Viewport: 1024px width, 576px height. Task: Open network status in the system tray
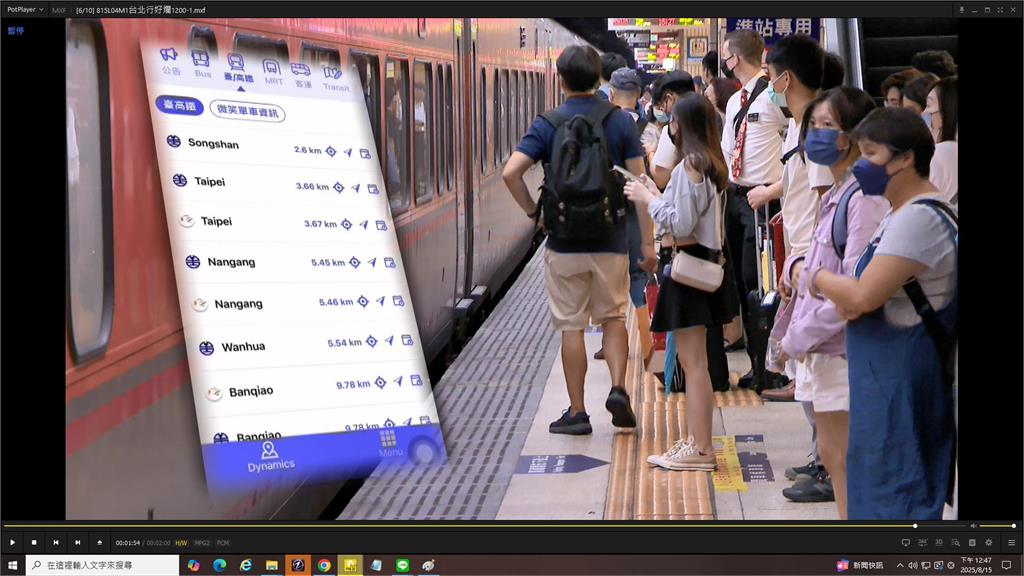(925, 565)
